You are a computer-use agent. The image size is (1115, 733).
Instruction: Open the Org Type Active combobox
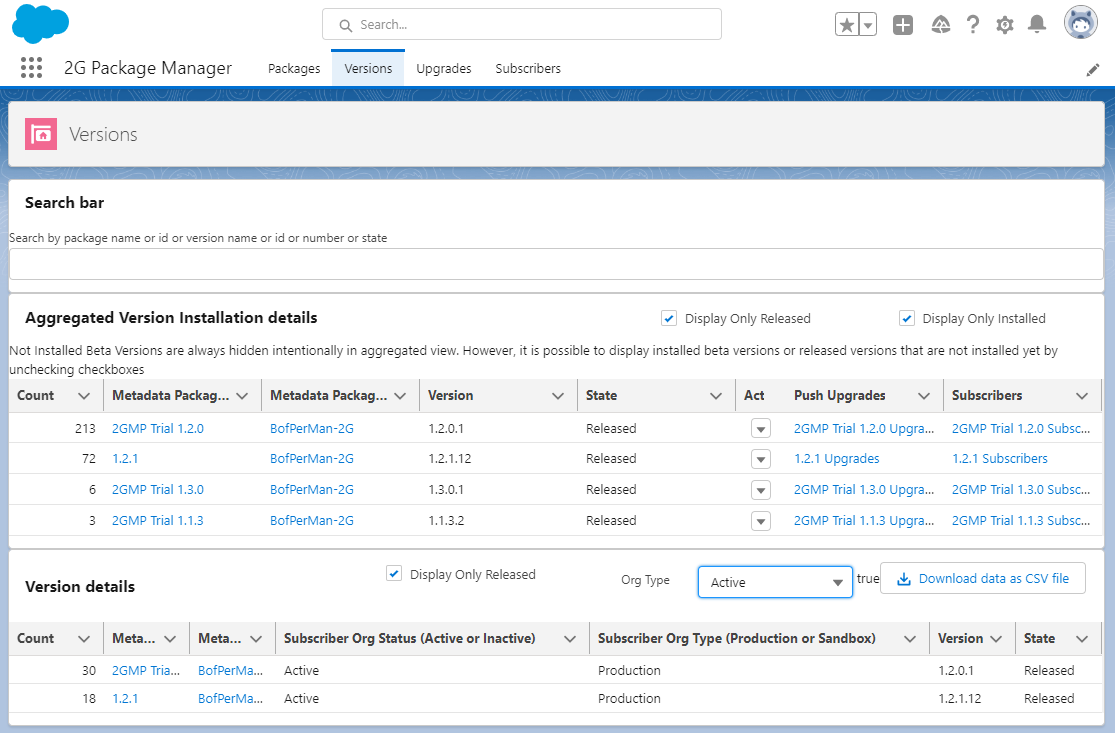[775, 582]
